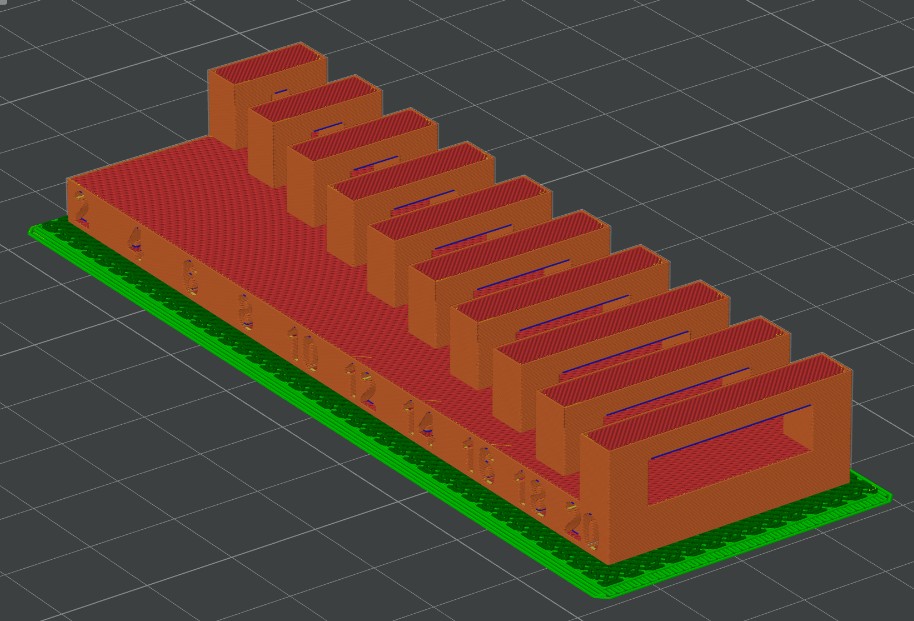Click the green brim at the far left corner

pyautogui.click(x=42, y=232)
